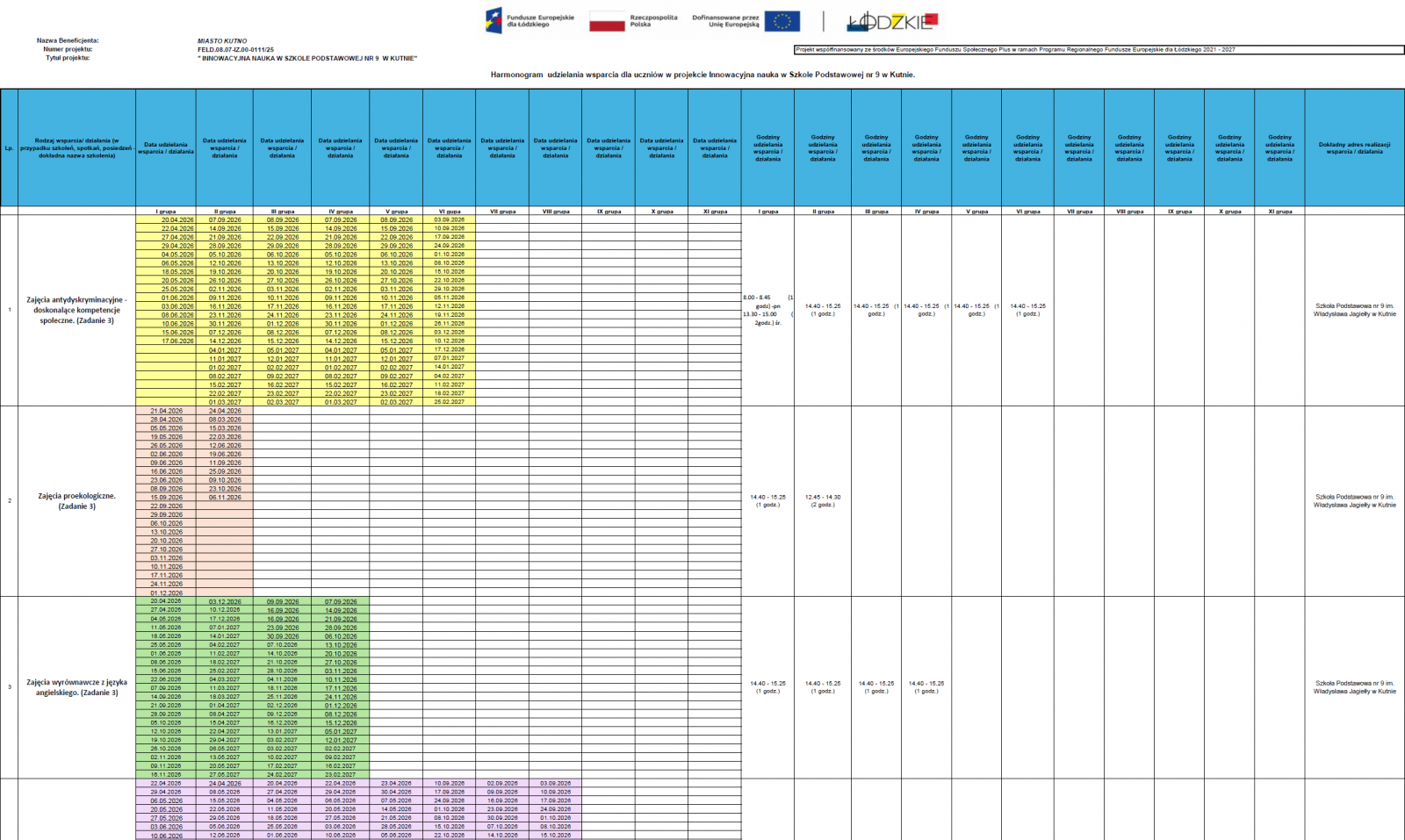Image resolution: width=1405 pixels, height=840 pixels.
Task: Click the "Lp." column header cell
Action: (9, 148)
